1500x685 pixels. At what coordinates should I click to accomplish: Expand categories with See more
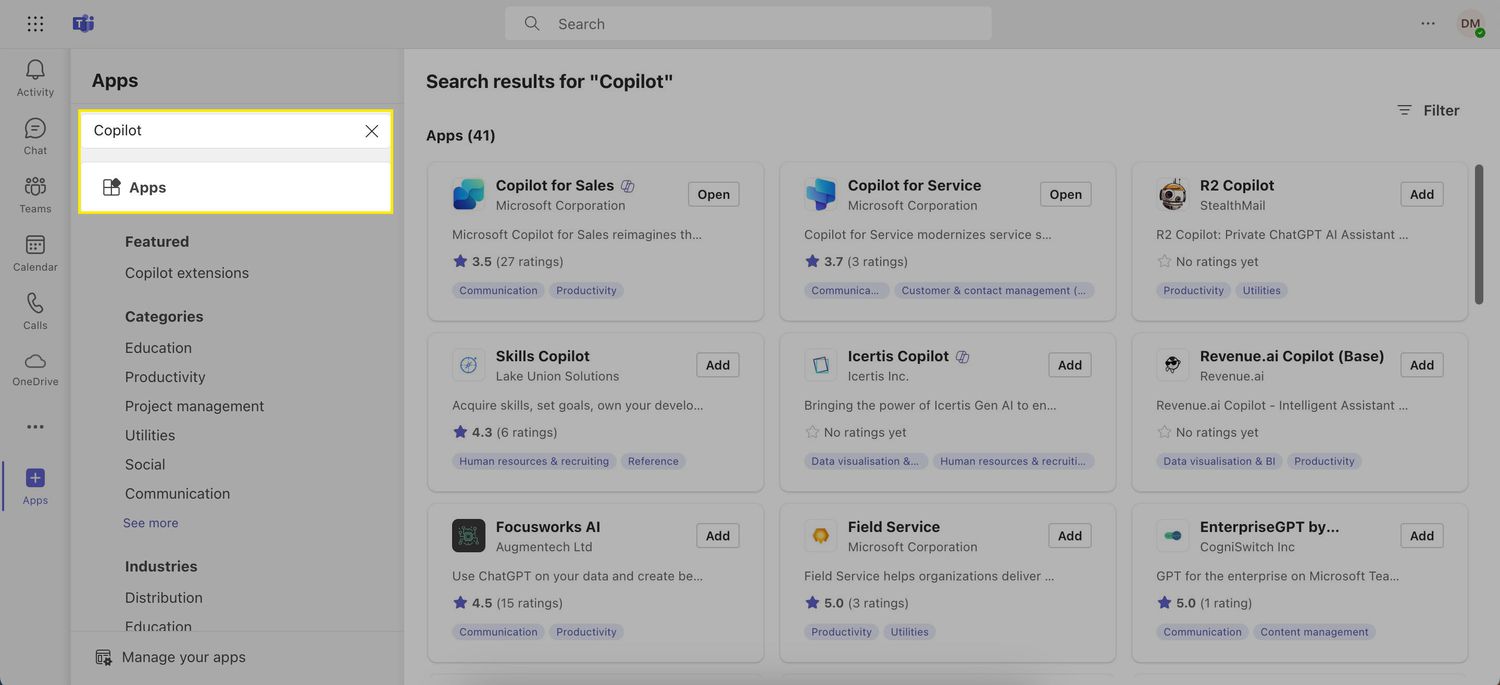click(150, 523)
